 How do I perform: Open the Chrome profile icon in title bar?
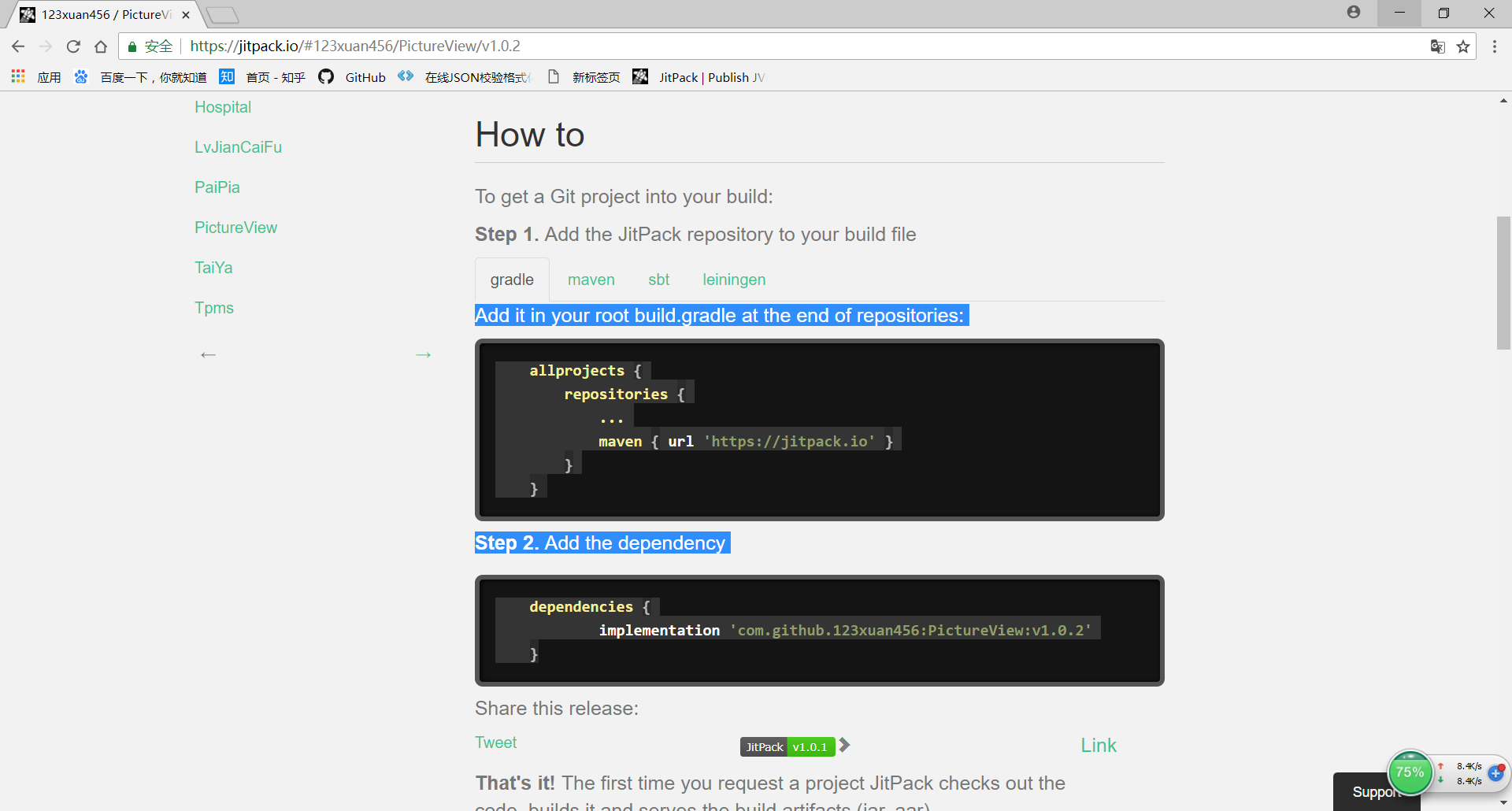coord(1354,13)
